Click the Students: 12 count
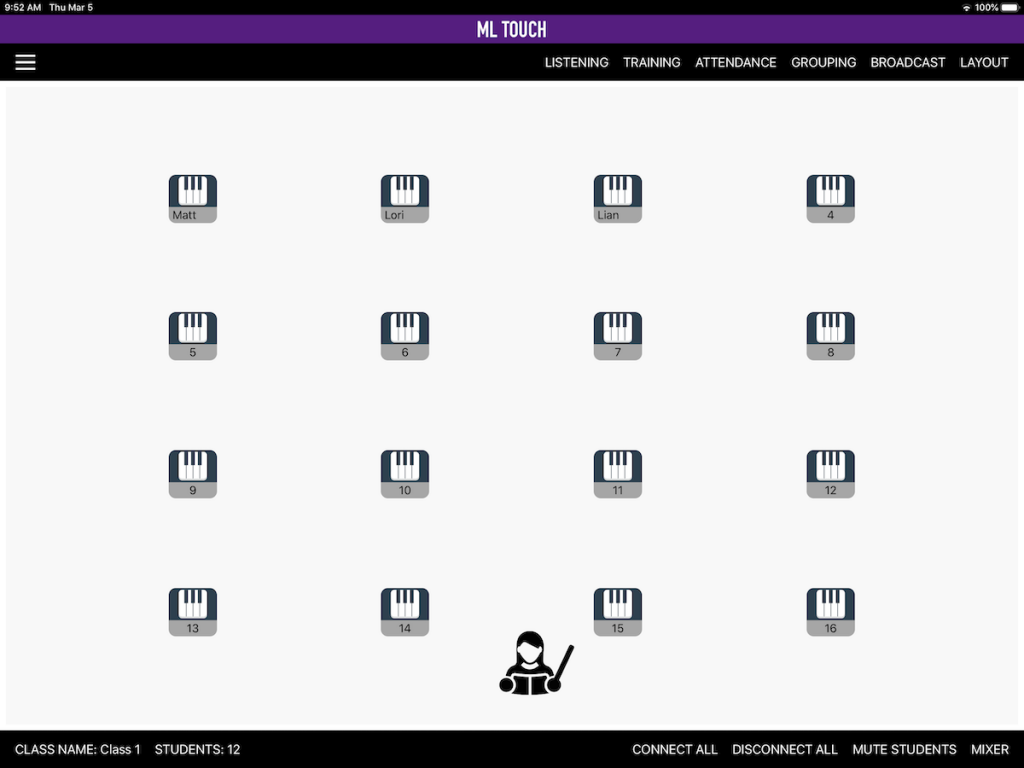The height and width of the screenshot is (768, 1024). coord(197,750)
